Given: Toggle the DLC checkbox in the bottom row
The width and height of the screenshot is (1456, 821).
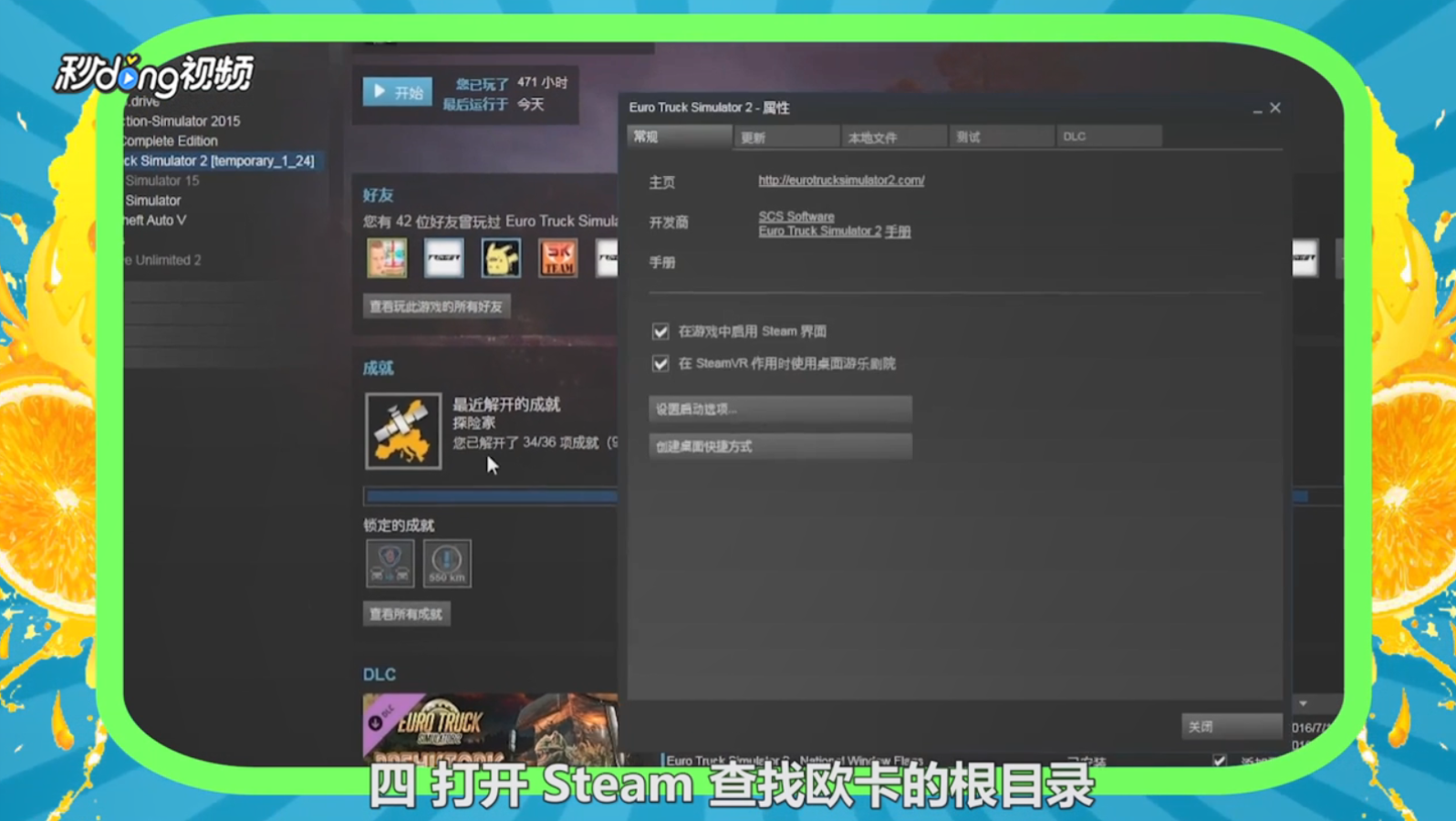Looking at the screenshot, I should coord(1220,759).
